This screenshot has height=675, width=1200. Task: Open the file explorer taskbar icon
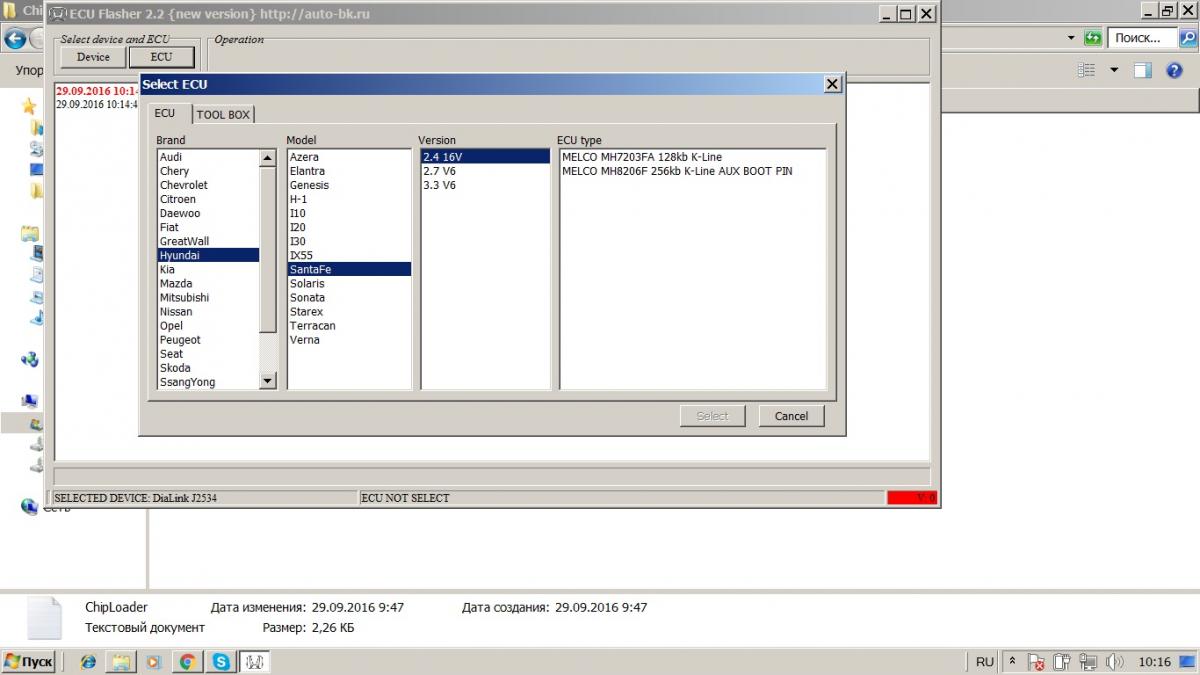[121, 662]
